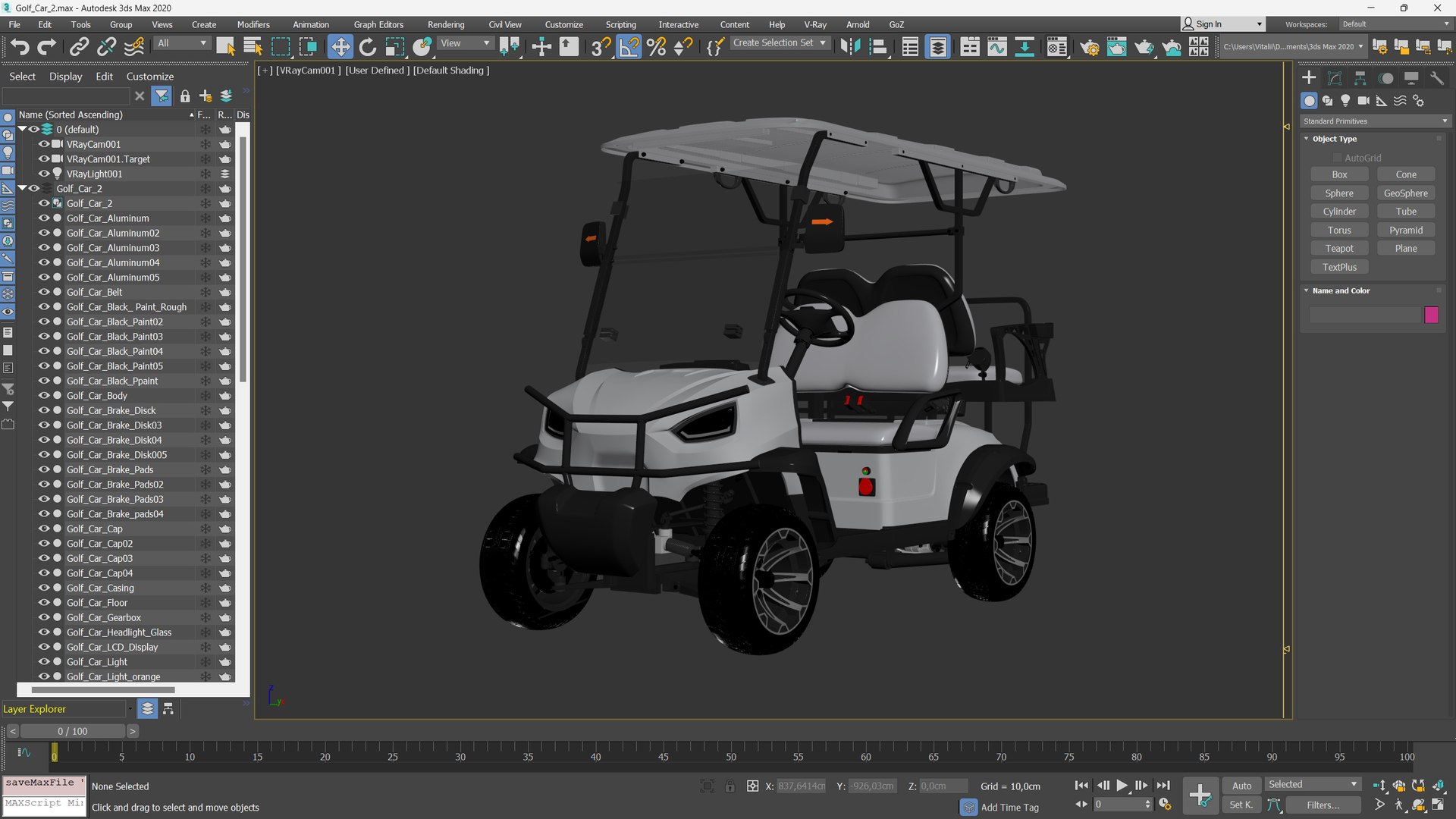1456x819 pixels.
Task: Click the Redo arrow icon
Action: [46, 47]
